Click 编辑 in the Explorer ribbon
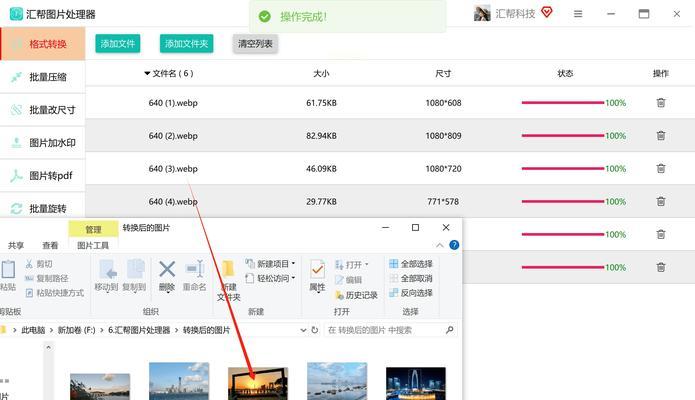The image size is (695, 400). pyautogui.click(x=349, y=280)
